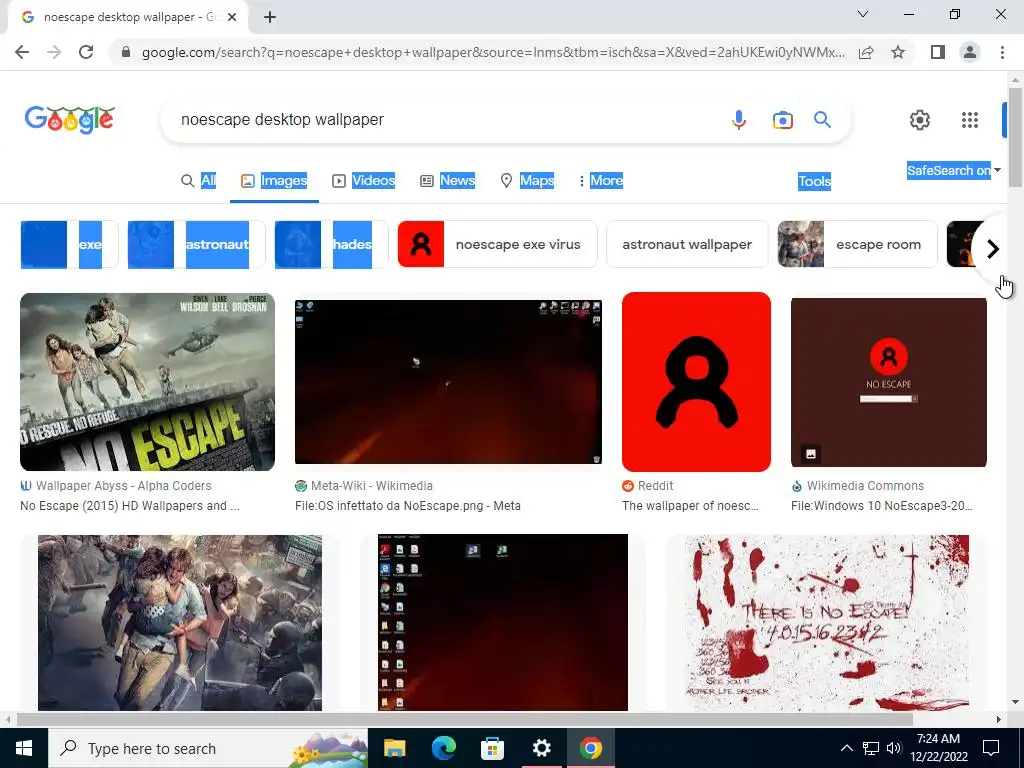This screenshot has height=768, width=1024.
Task: Reload the current page
Action: (86, 52)
